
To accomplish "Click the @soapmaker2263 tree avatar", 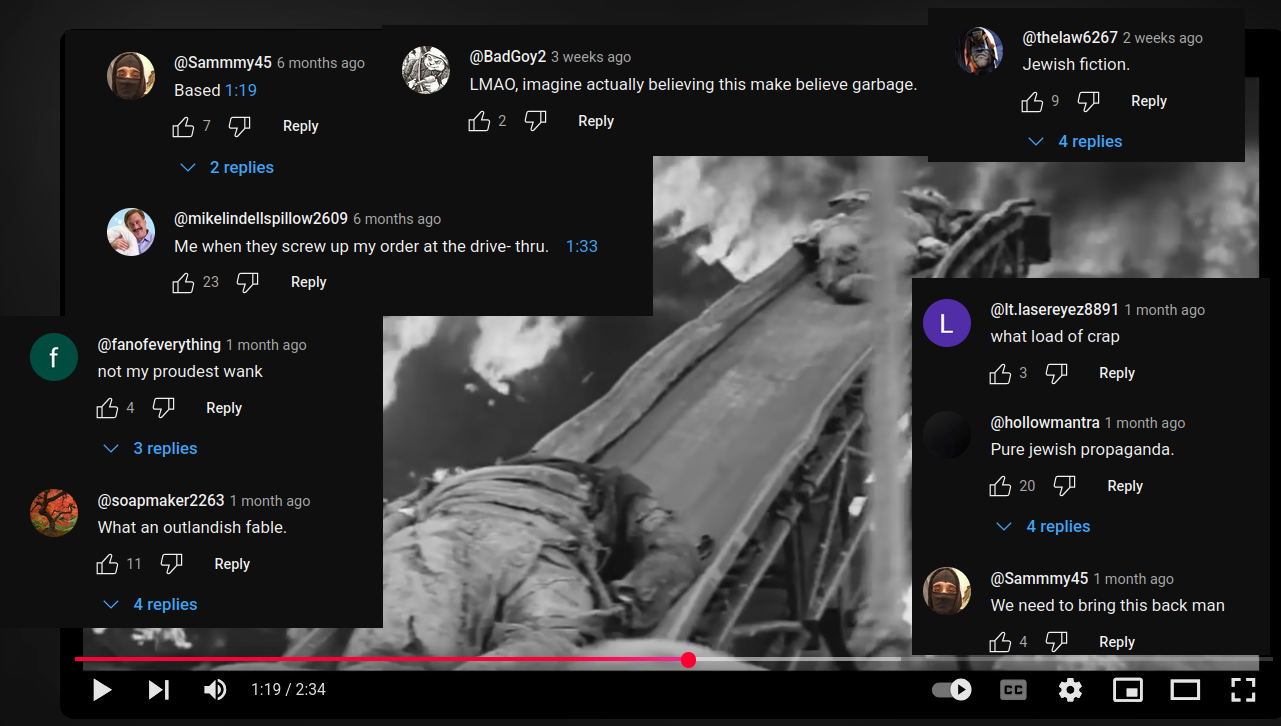I will coord(54,513).
